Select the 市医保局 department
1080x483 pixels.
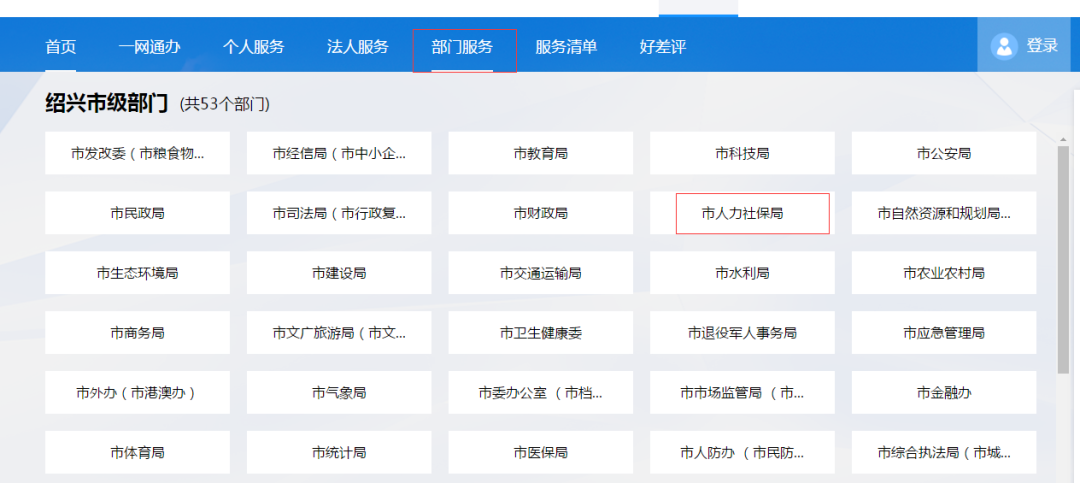coord(541,453)
